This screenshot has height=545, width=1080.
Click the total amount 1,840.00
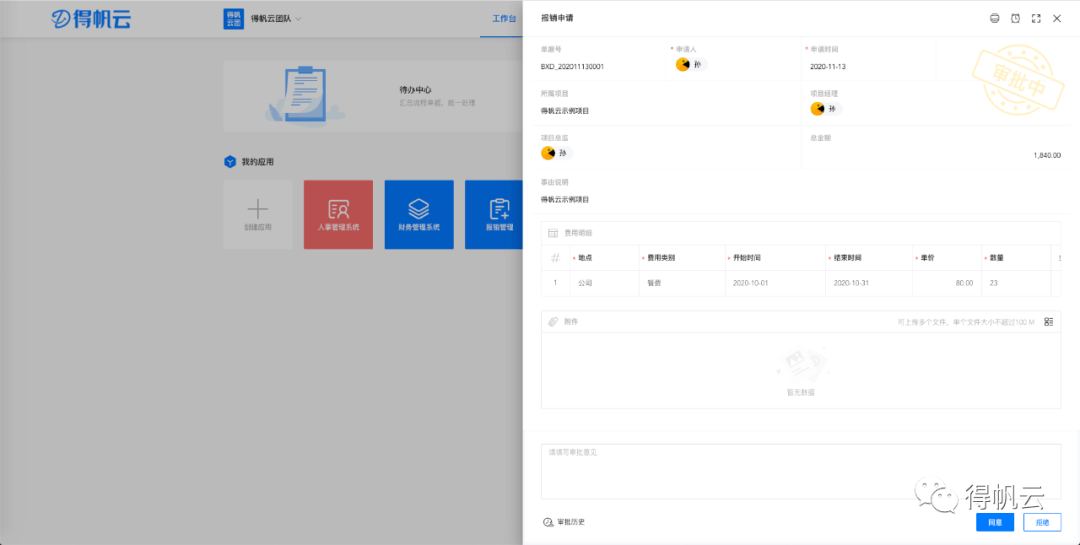[x=1047, y=156]
